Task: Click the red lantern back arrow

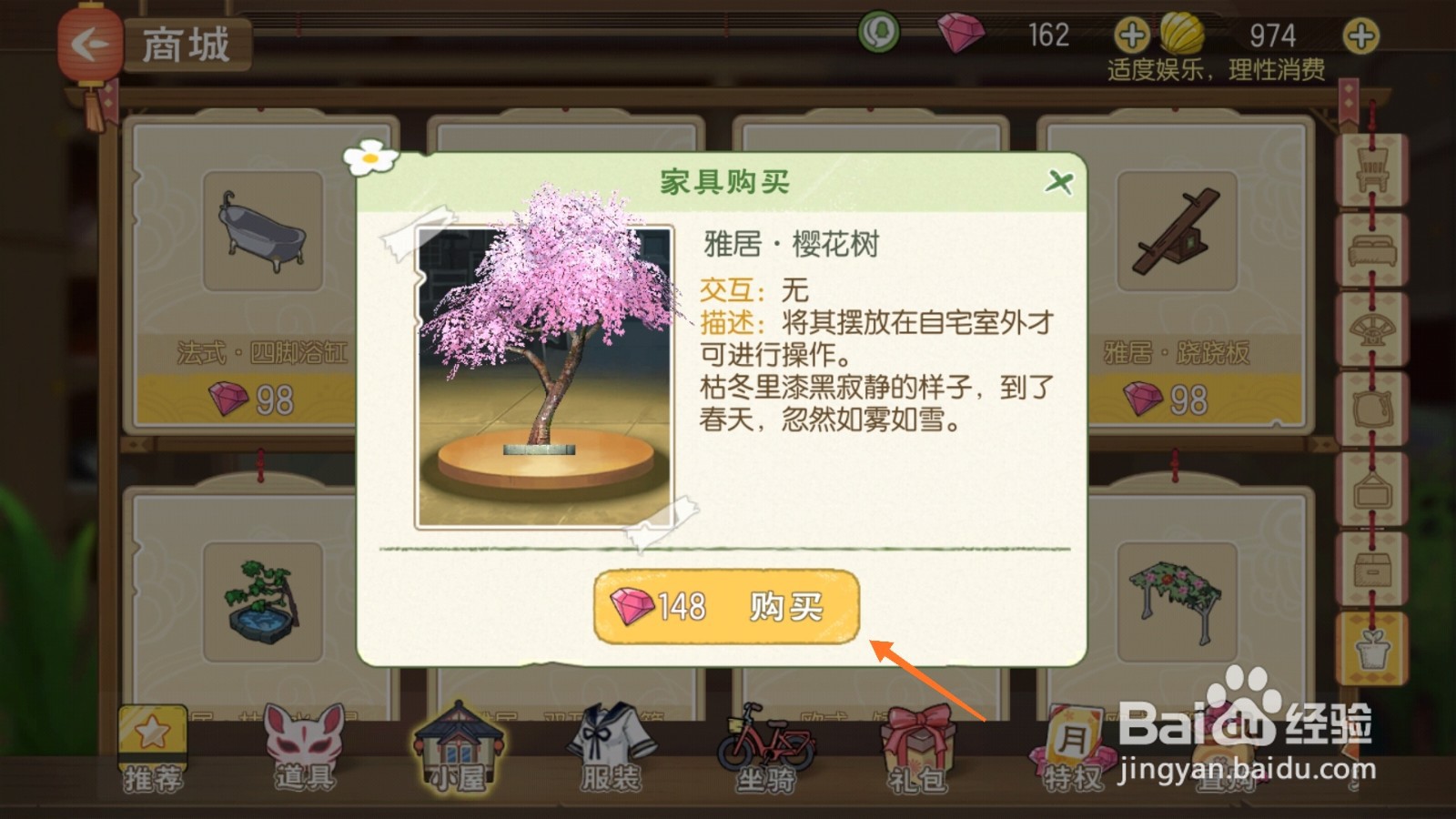Action: [x=90, y=44]
